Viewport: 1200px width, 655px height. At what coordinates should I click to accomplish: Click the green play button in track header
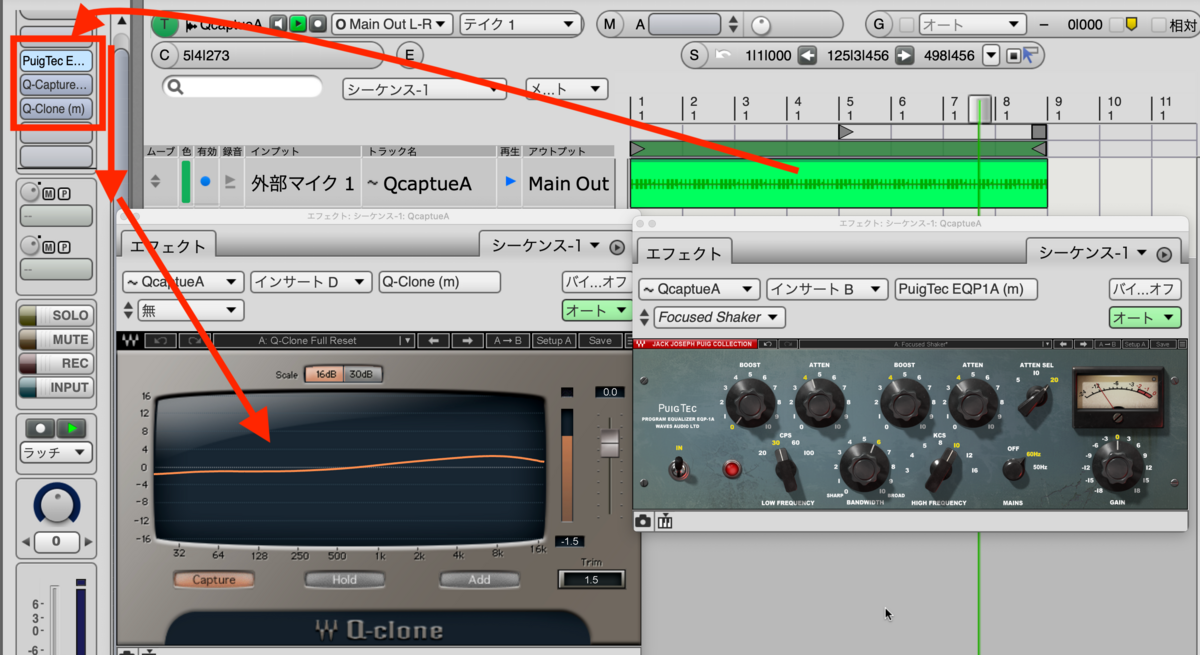297,23
